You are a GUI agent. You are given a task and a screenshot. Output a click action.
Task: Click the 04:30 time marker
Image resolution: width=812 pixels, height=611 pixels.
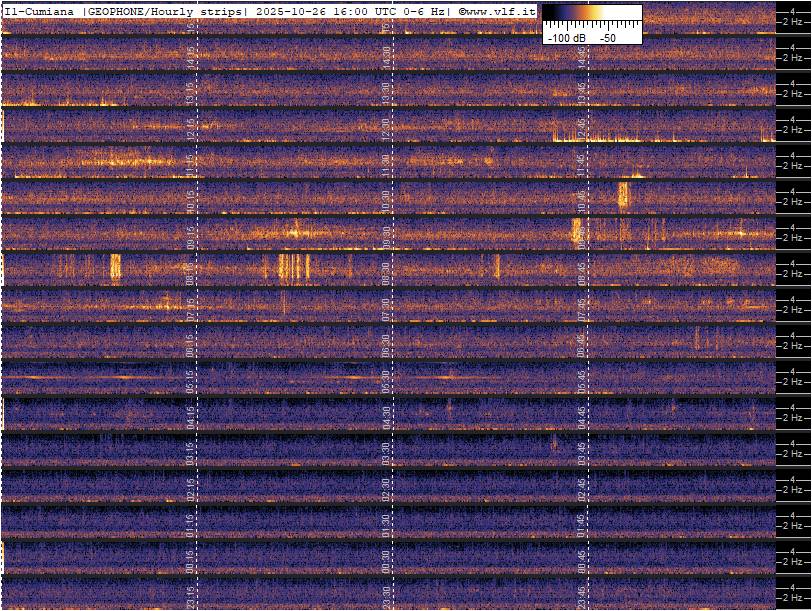(x=386, y=414)
